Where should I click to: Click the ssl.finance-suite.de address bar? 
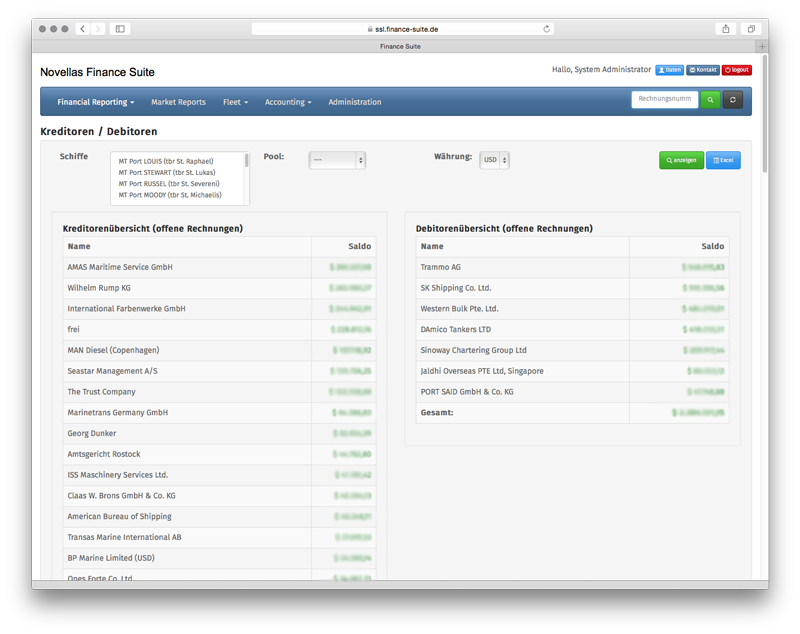point(402,29)
